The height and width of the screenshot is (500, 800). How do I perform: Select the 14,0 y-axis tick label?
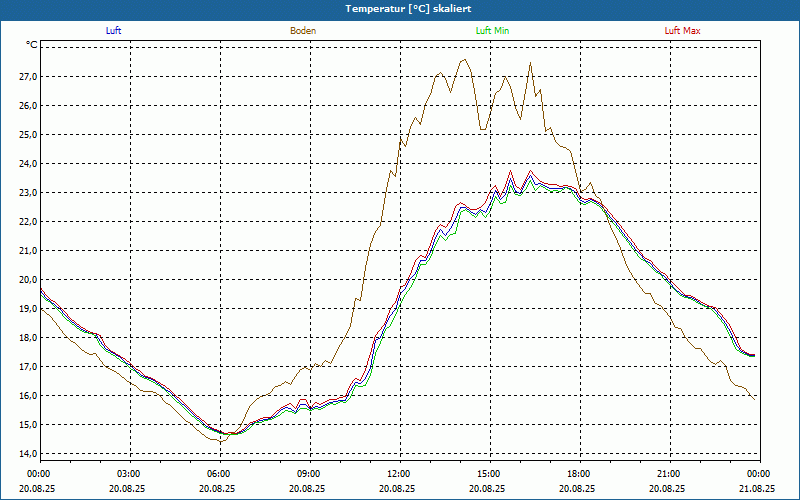27,454
